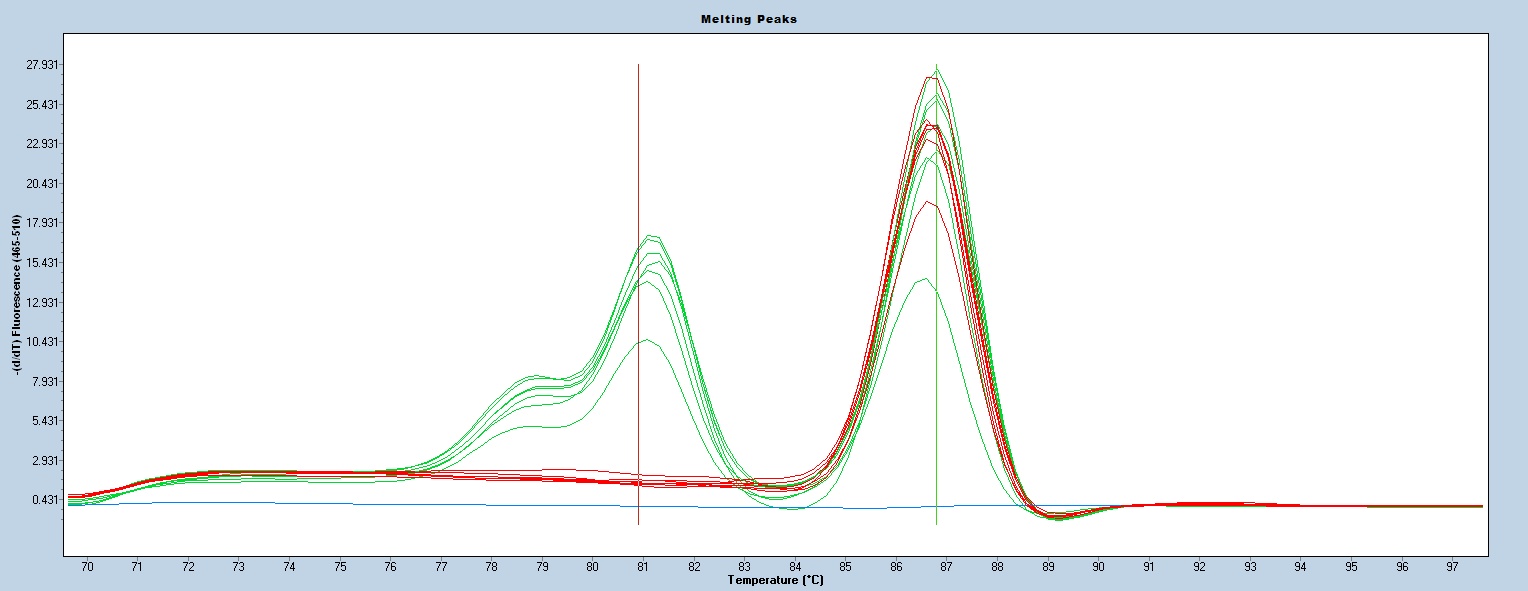Click the 0.431 y-axis tick label

(44, 500)
